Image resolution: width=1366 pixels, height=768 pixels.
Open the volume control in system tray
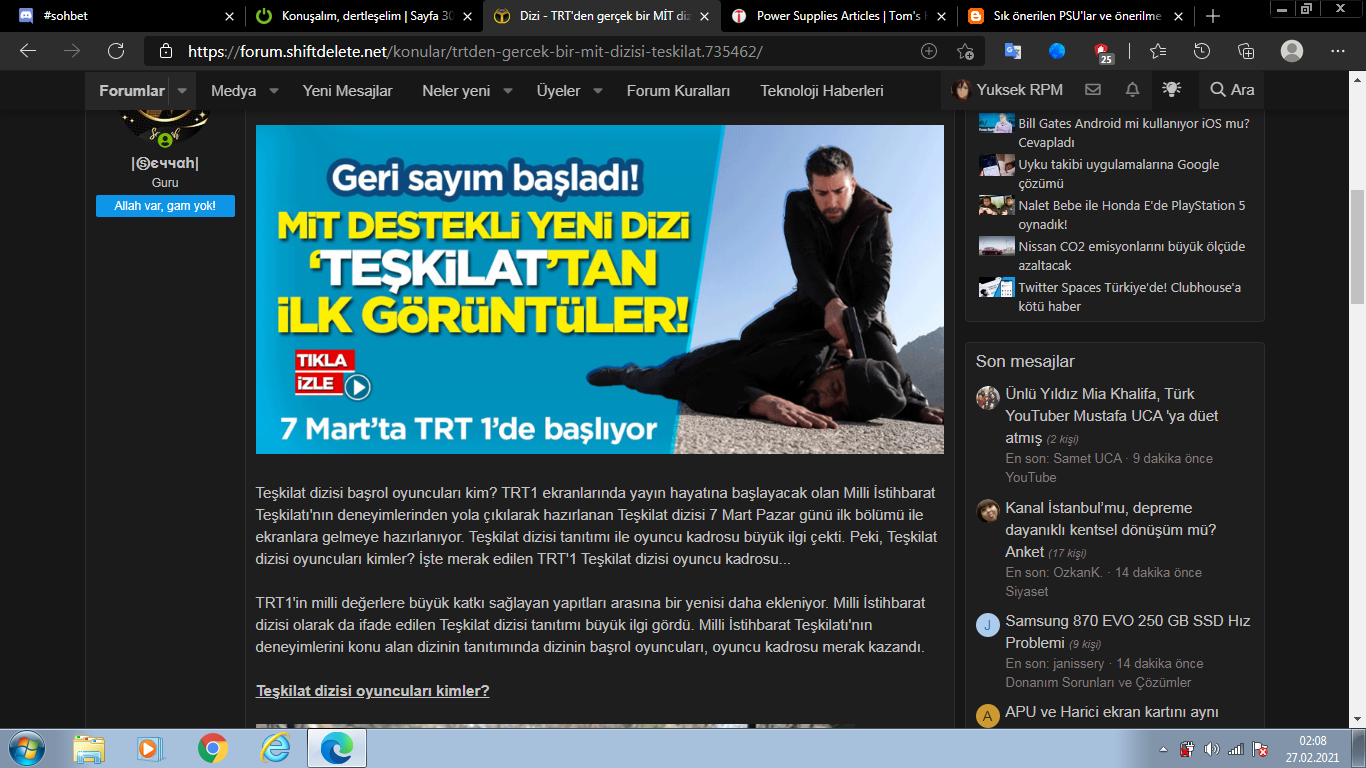[x=1212, y=749]
